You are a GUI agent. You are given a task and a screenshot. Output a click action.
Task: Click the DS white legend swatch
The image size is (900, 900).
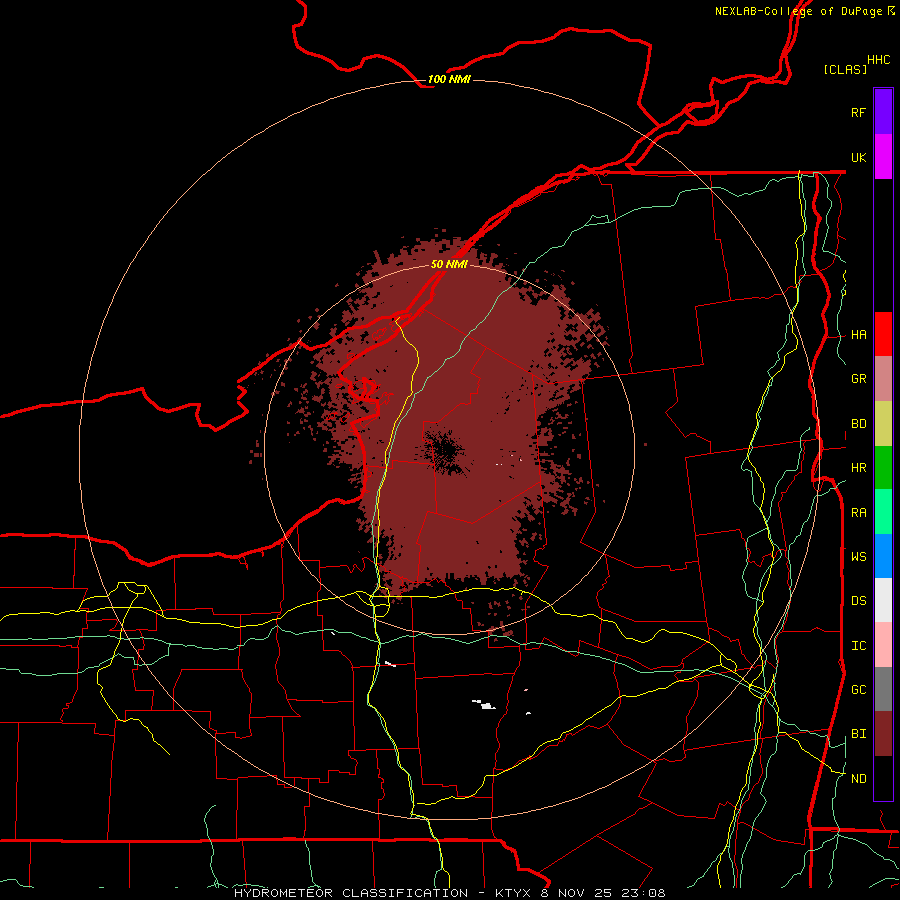883,600
